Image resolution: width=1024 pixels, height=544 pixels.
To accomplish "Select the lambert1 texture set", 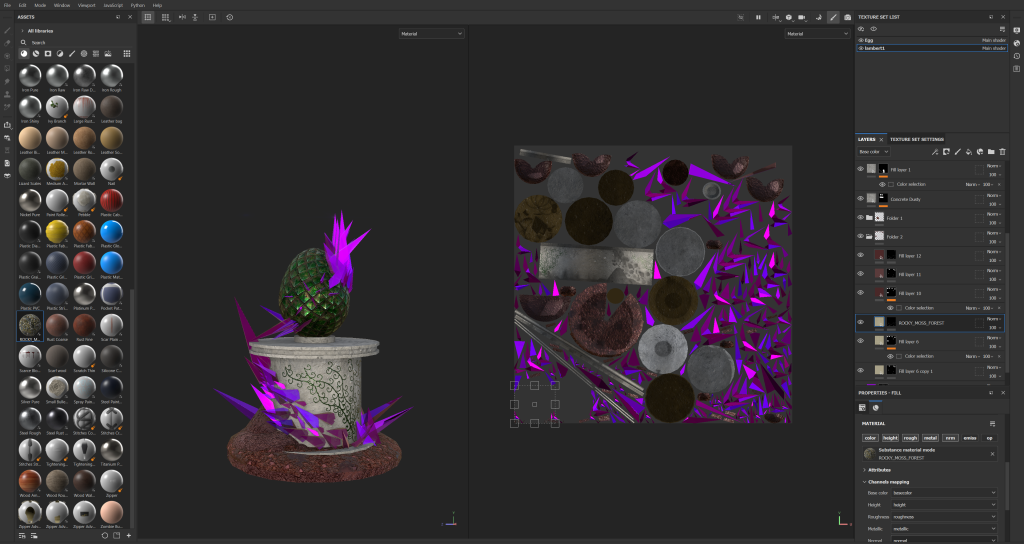I will coord(875,48).
